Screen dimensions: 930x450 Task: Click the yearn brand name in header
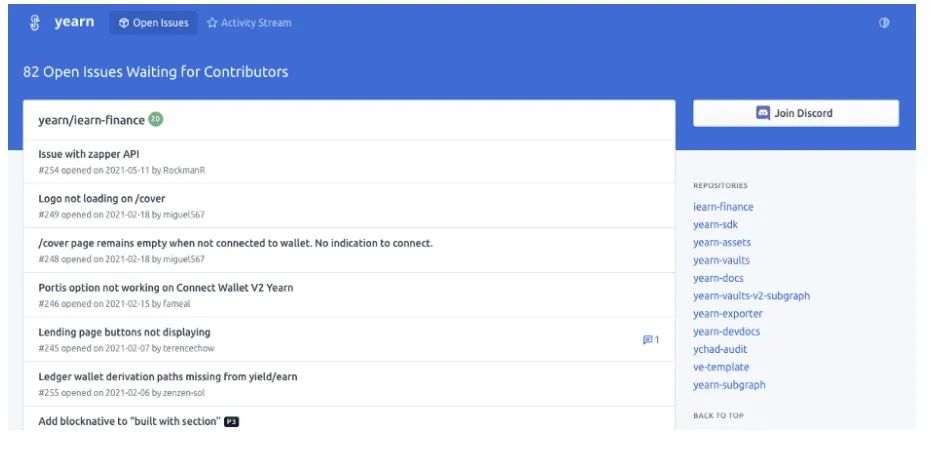[x=74, y=22]
